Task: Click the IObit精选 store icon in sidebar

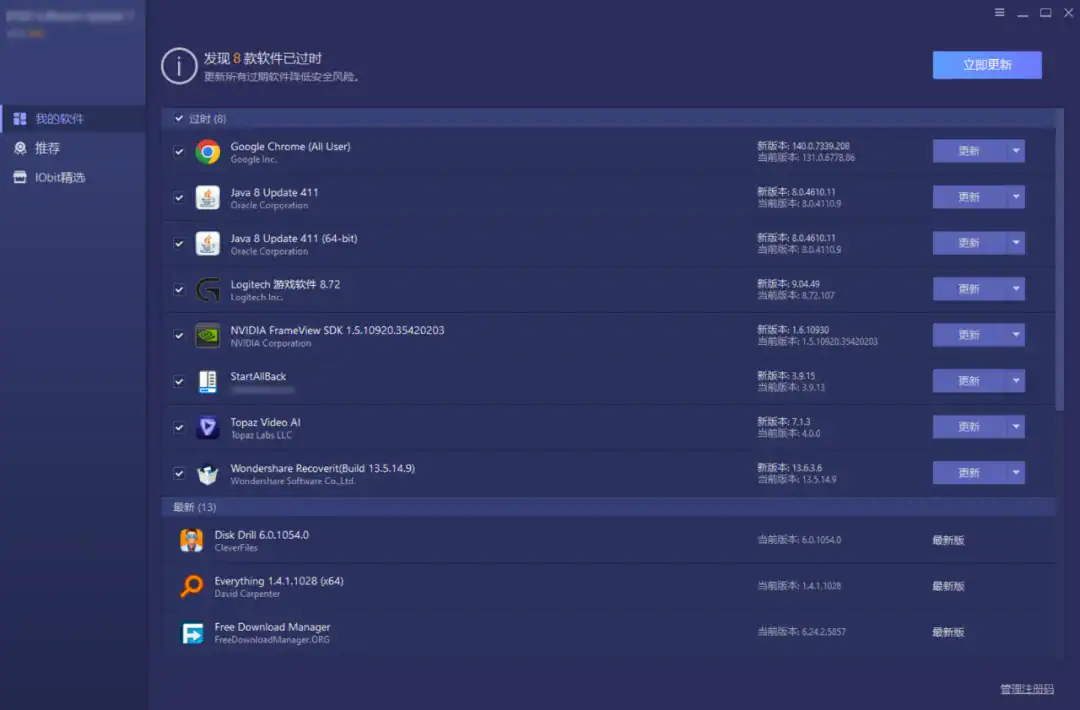Action: 20,177
